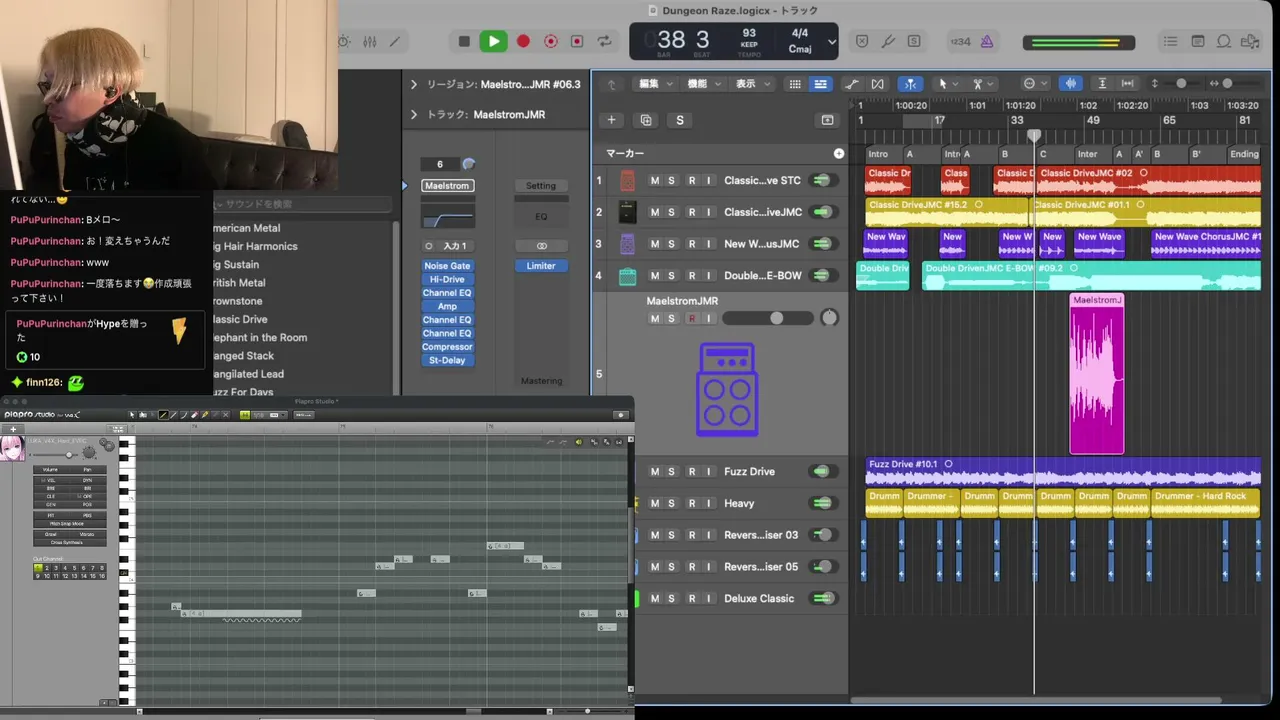Image resolution: width=1280 pixels, height=720 pixels.
Task: Toggle the Flex button
Action: point(877,84)
